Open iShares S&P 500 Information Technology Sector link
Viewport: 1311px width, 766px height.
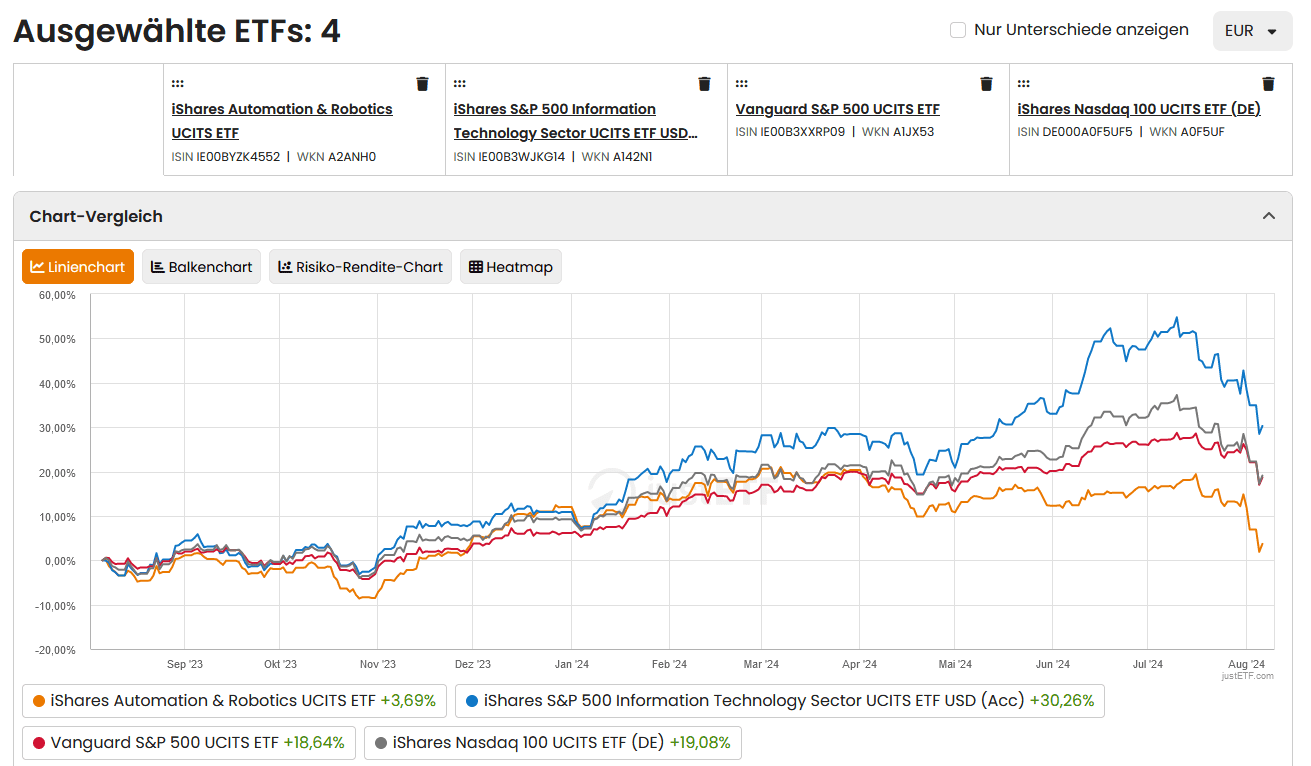coord(575,121)
